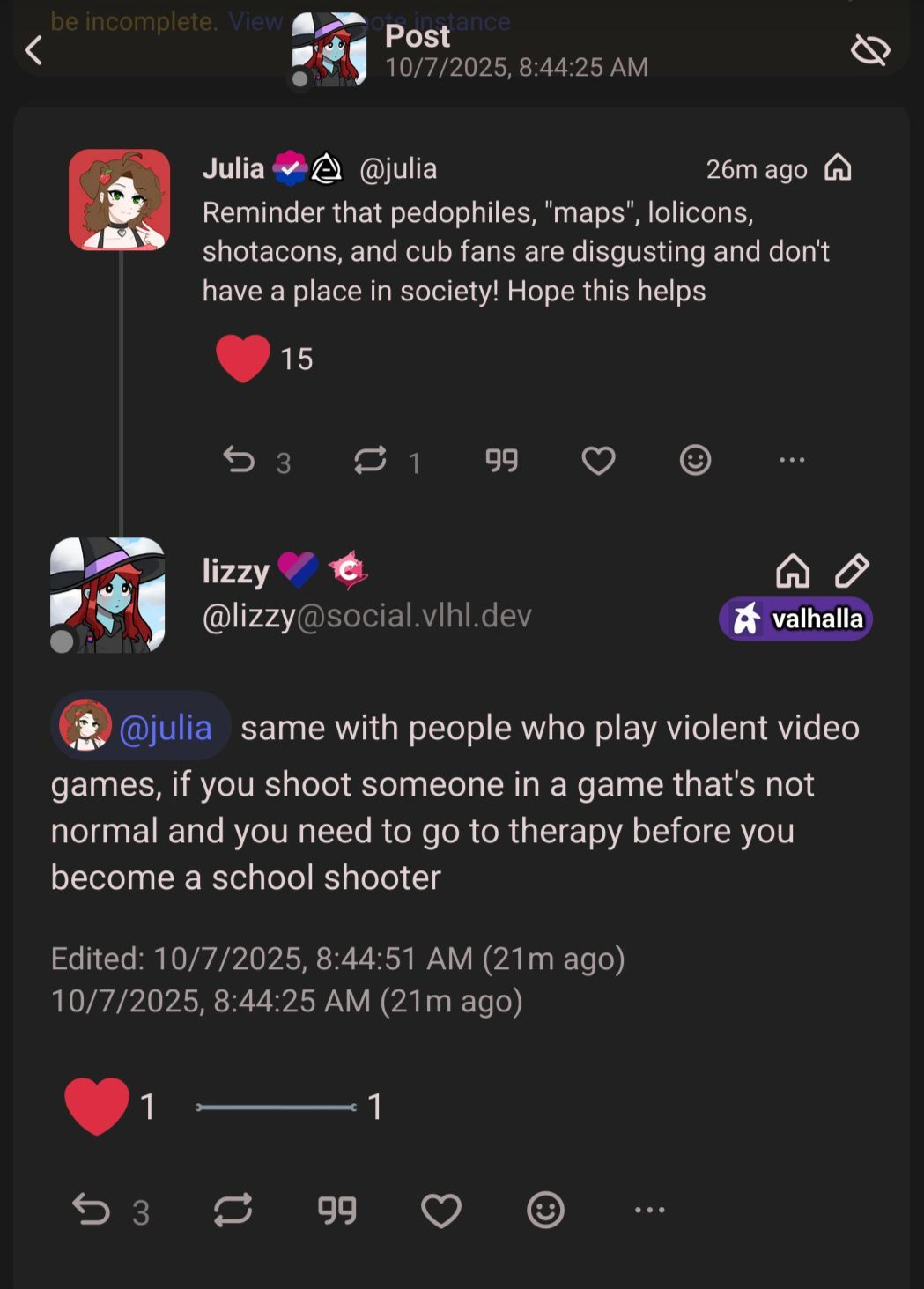Viewport: 924px width, 1289px height.
Task: Like Julia's post with outline heart
Action: tap(598, 460)
